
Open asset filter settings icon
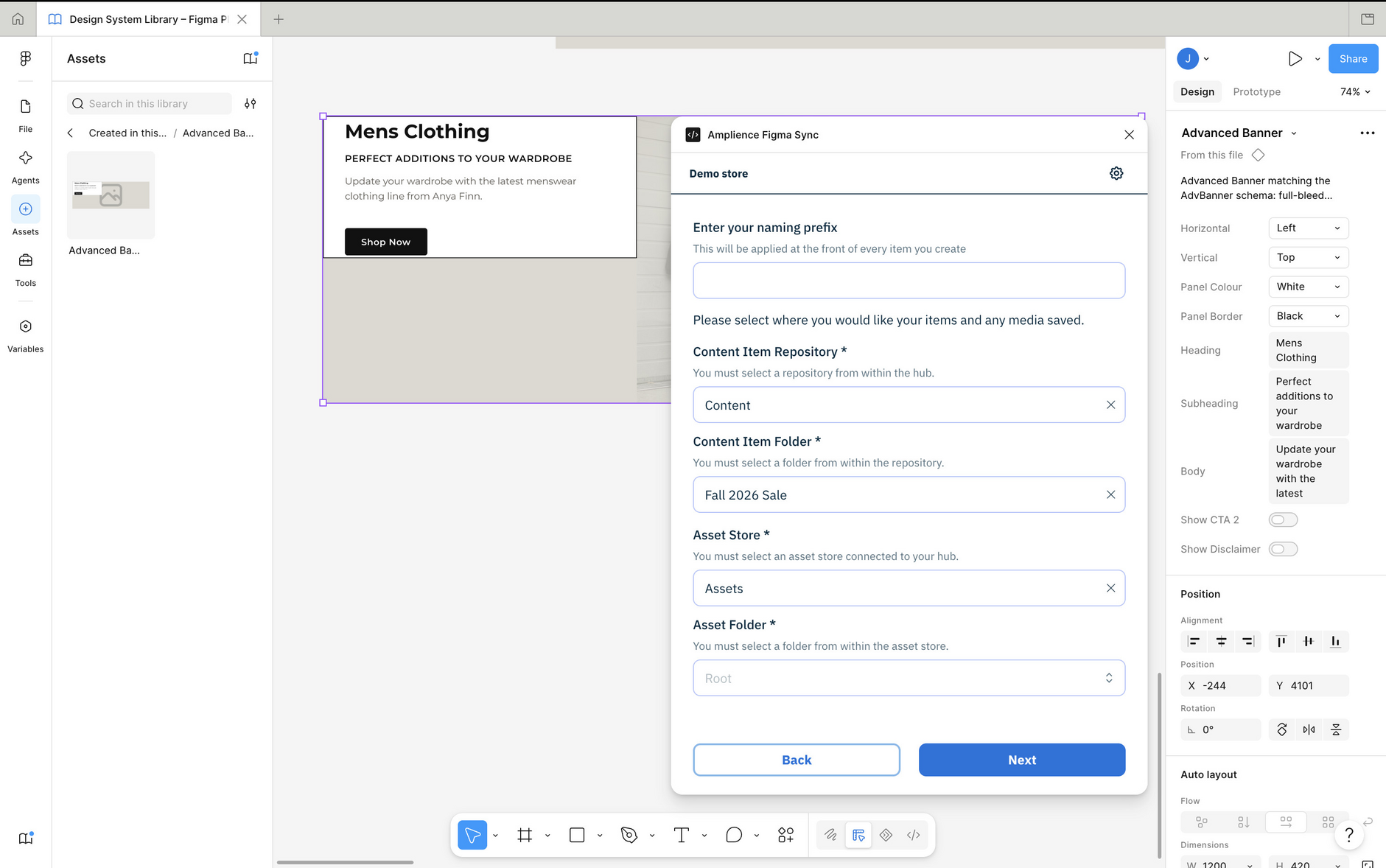point(251,104)
